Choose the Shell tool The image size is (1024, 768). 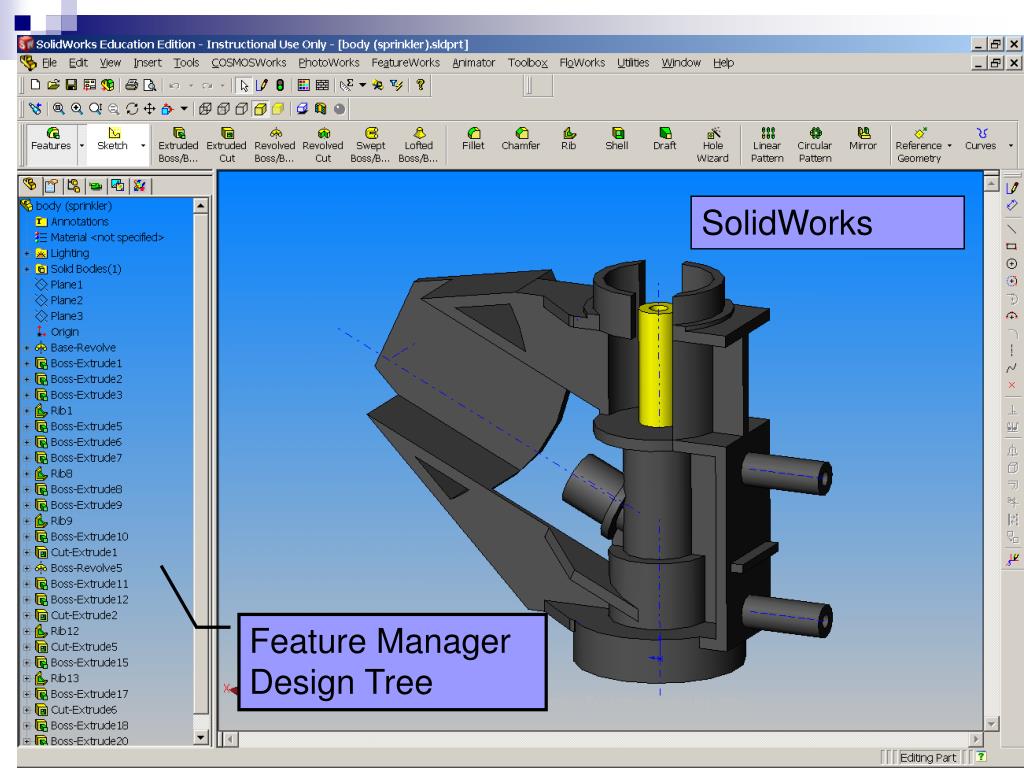tap(617, 139)
